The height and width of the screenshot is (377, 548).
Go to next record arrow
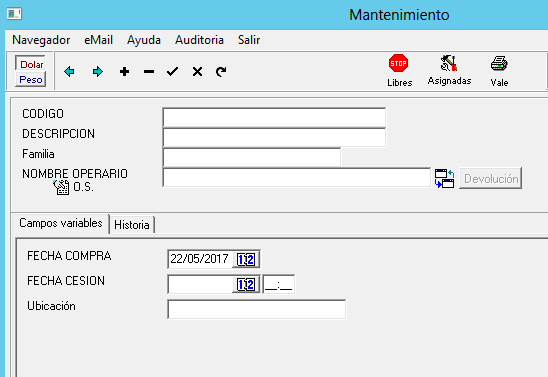[x=98, y=72]
